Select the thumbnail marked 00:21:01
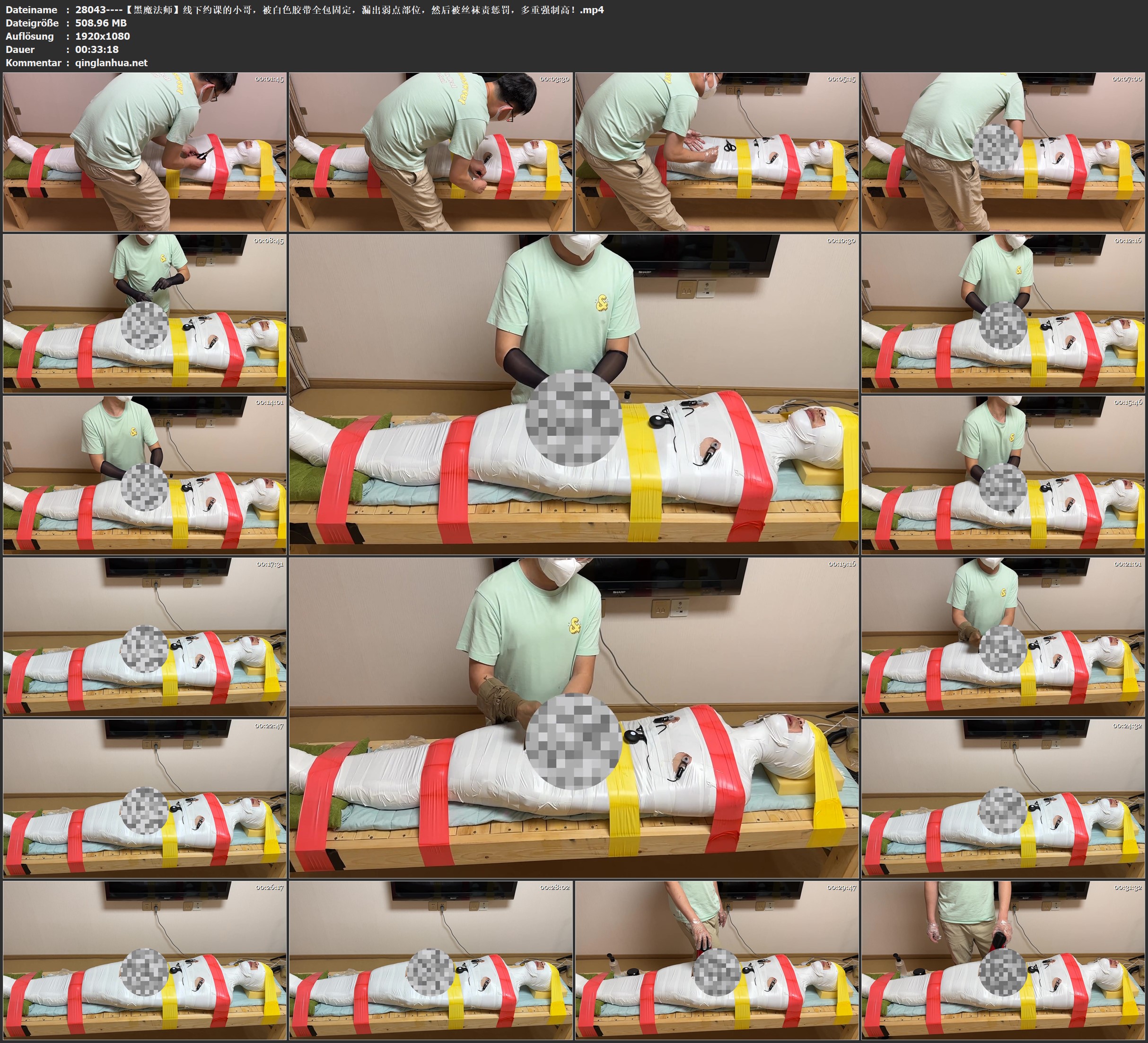The width and height of the screenshot is (1148, 1043). 1003,636
